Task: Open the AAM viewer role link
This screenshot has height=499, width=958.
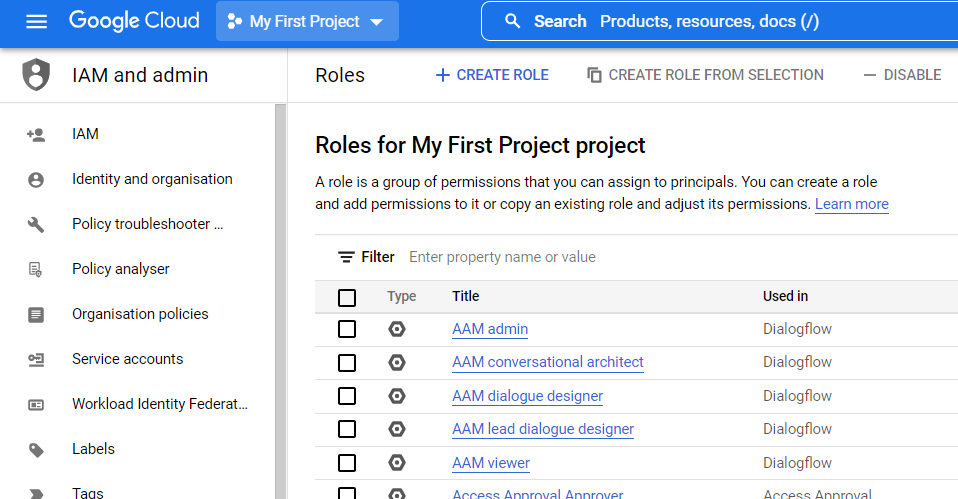Action: click(x=491, y=463)
